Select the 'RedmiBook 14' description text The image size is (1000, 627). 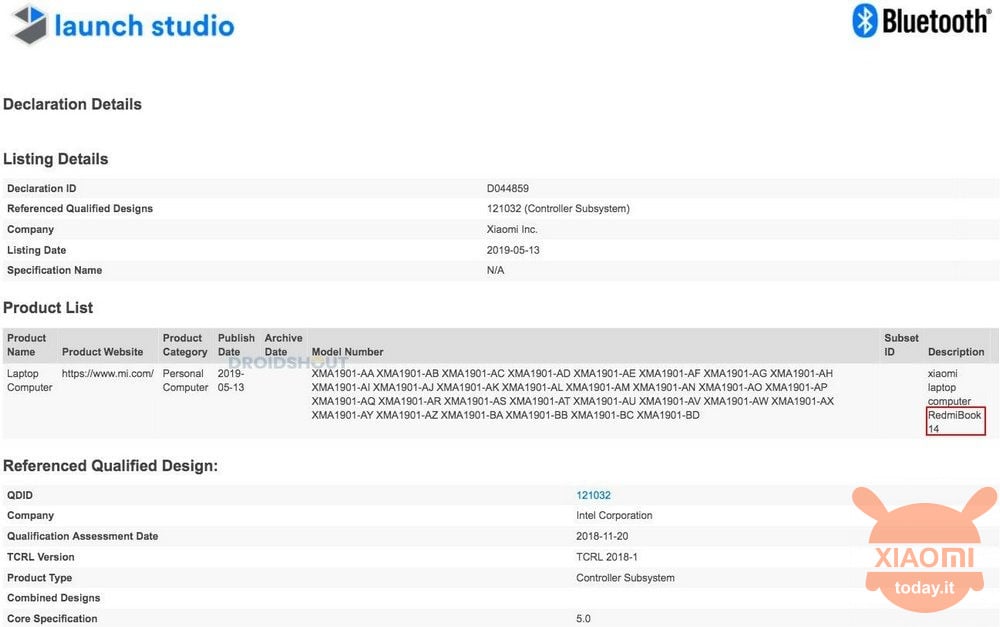pyautogui.click(x=955, y=422)
